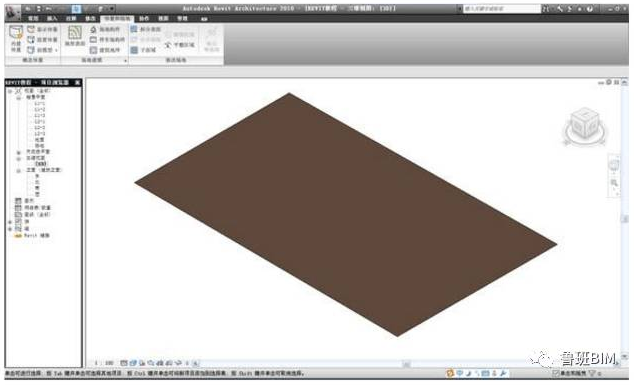Open the Revit application menu button
Screen dimensions: 634x386
click(13, 12)
